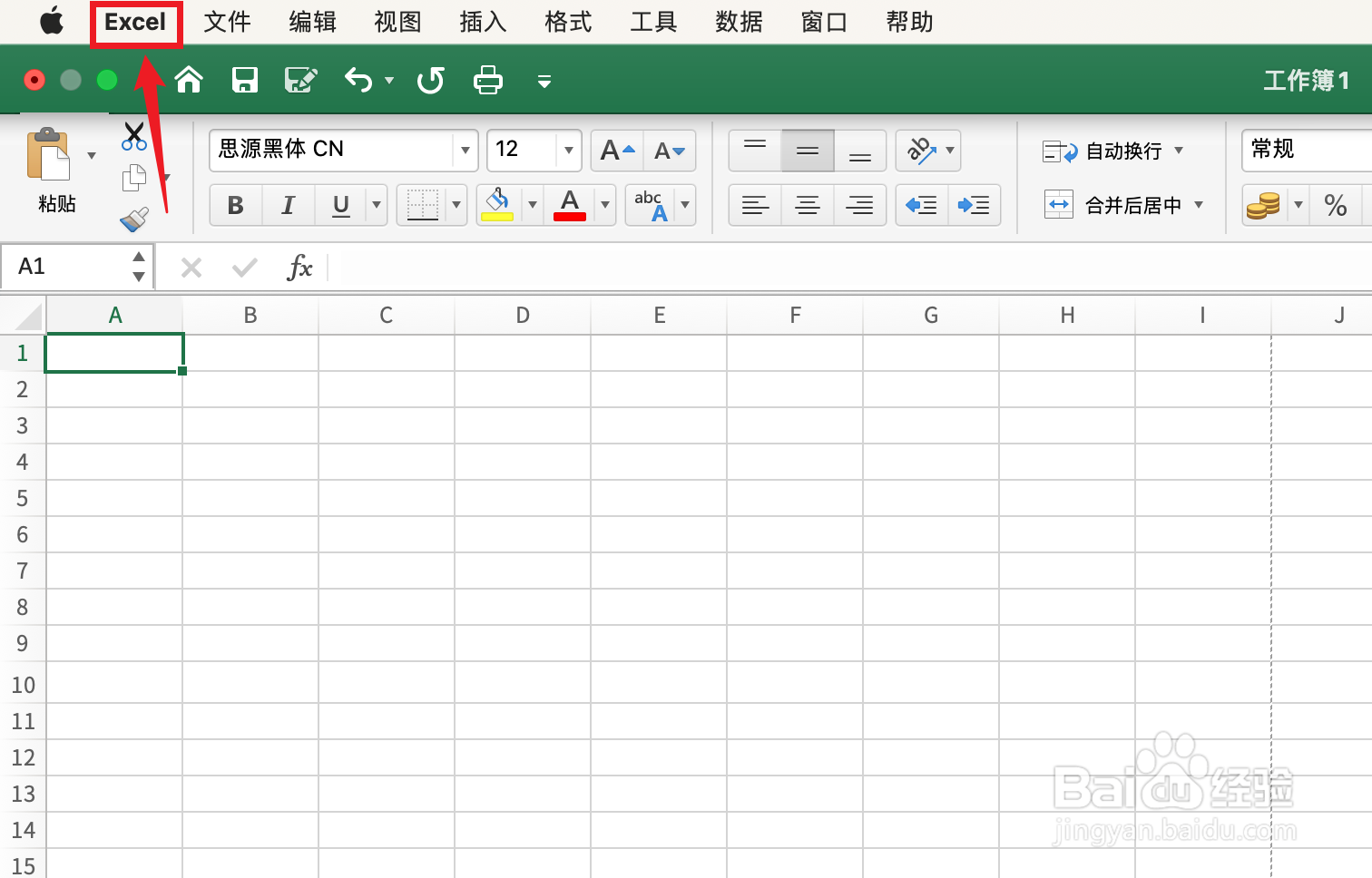This screenshot has width=1372, height=878.
Task: Open the Apple menu
Action: point(52,22)
